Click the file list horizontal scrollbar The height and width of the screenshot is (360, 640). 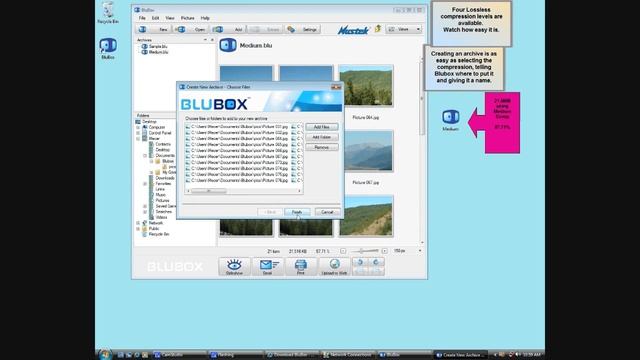tap(244, 191)
